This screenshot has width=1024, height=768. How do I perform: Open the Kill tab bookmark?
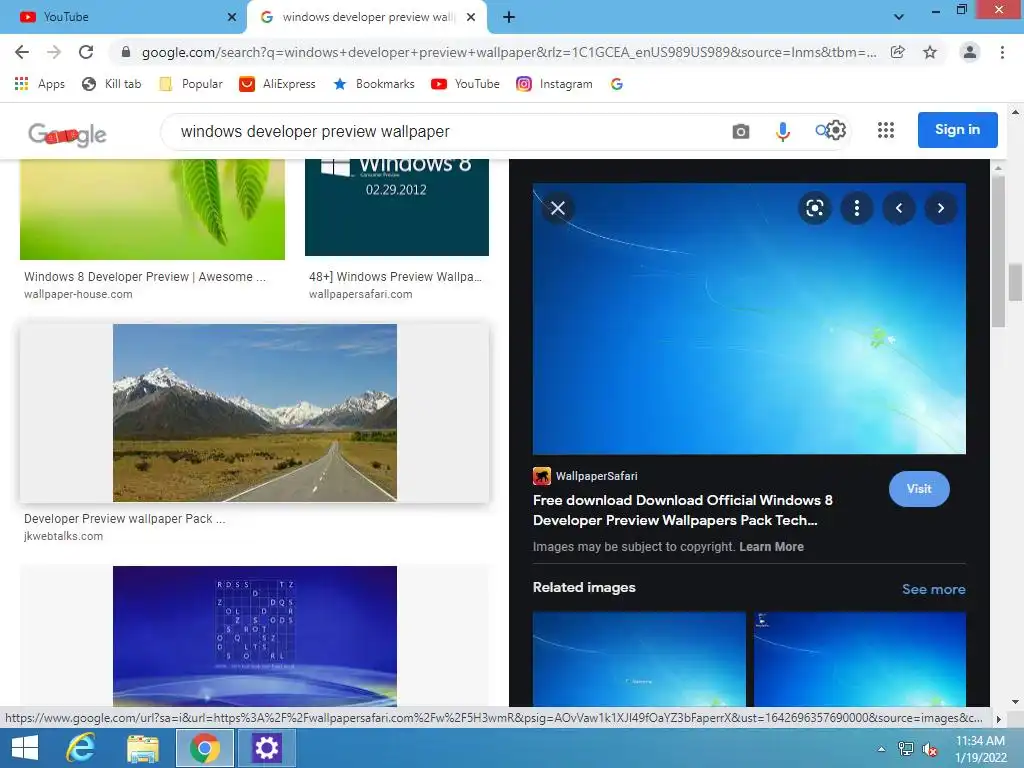[112, 84]
